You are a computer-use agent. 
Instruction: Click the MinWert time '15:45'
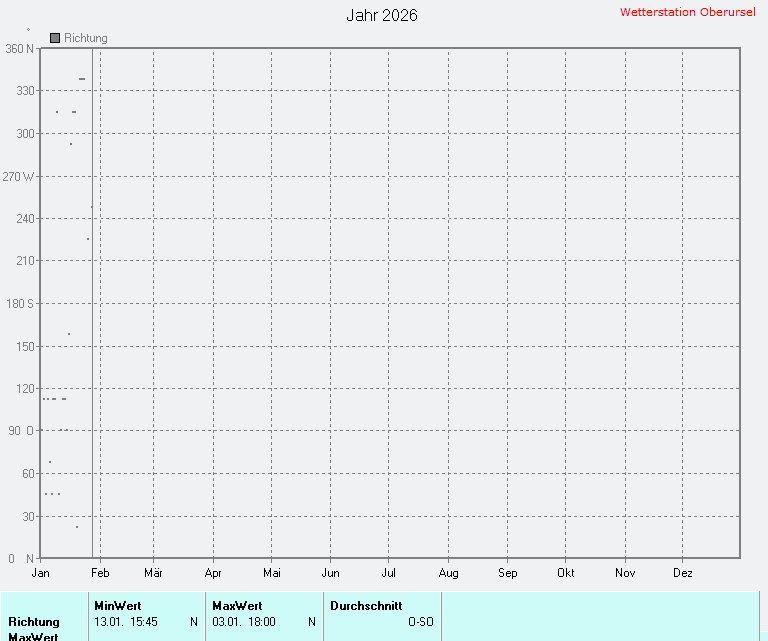pyautogui.click(x=144, y=622)
